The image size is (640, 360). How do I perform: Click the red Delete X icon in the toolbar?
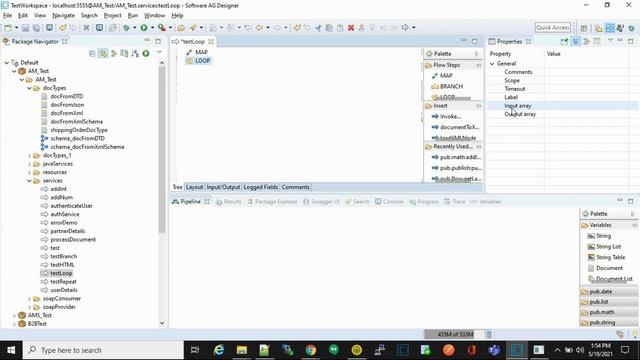(x=351, y=28)
